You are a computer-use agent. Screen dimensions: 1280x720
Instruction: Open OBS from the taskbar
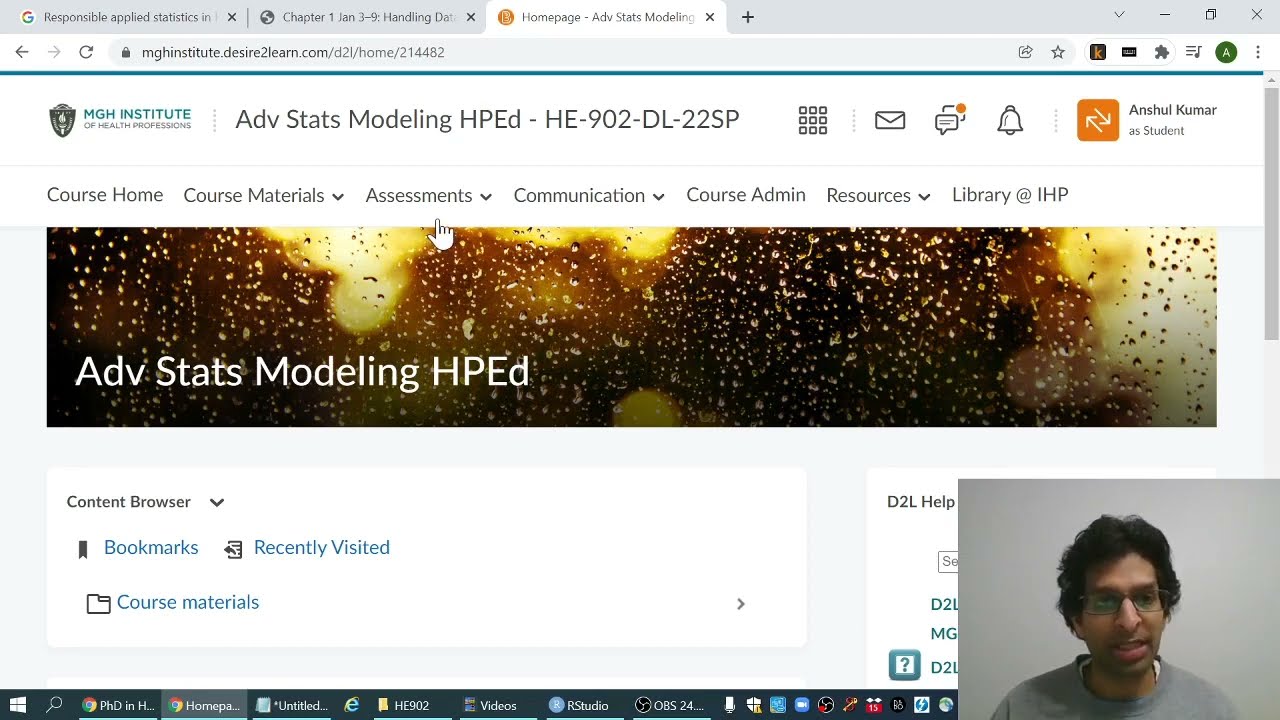point(670,705)
